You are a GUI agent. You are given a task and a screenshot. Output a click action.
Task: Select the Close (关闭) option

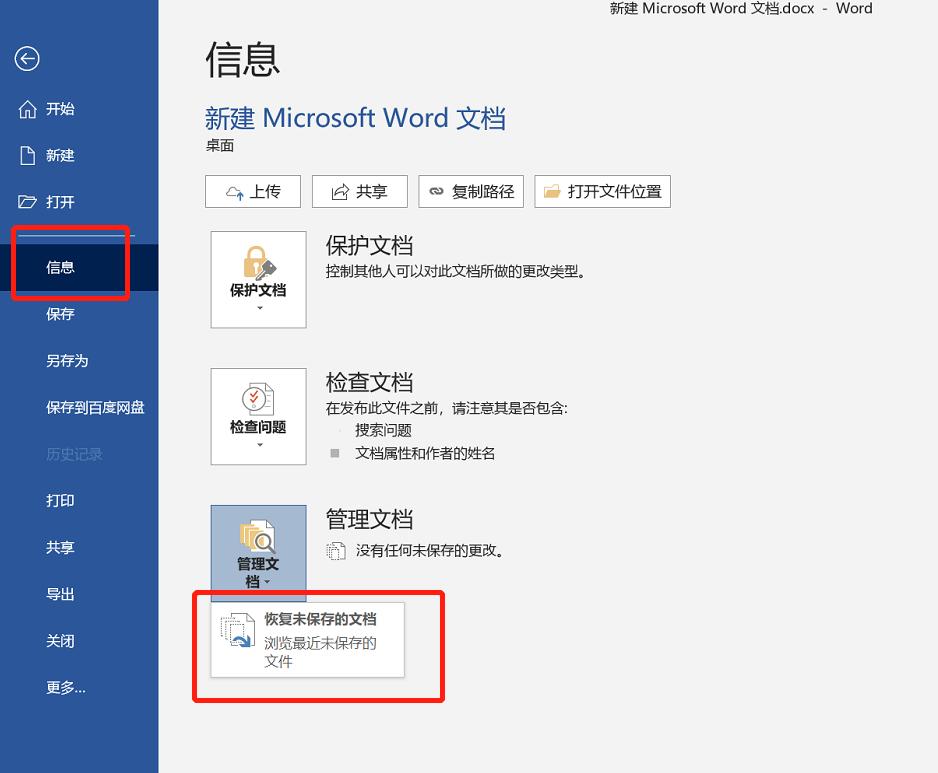(60, 641)
